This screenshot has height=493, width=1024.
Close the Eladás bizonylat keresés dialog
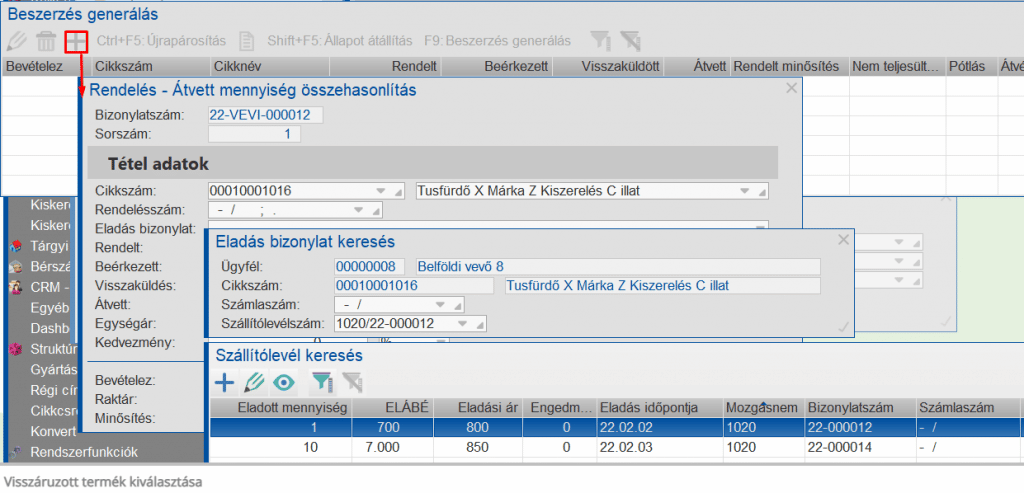pyautogui.click(x=844, y=240)
